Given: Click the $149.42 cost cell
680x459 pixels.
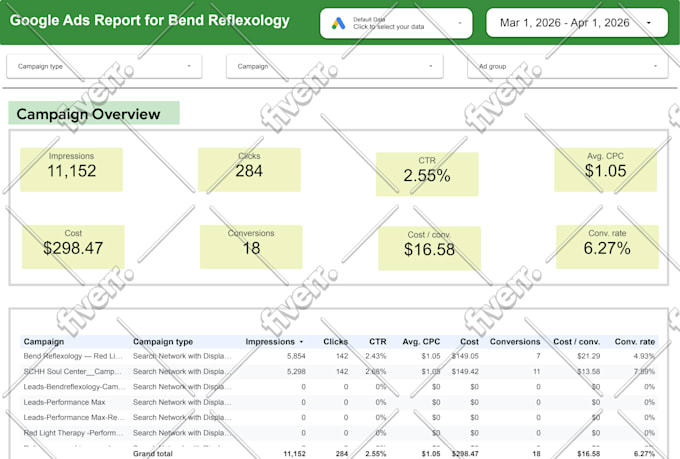Looking at the screenshot, I should [x=465, y=371].
